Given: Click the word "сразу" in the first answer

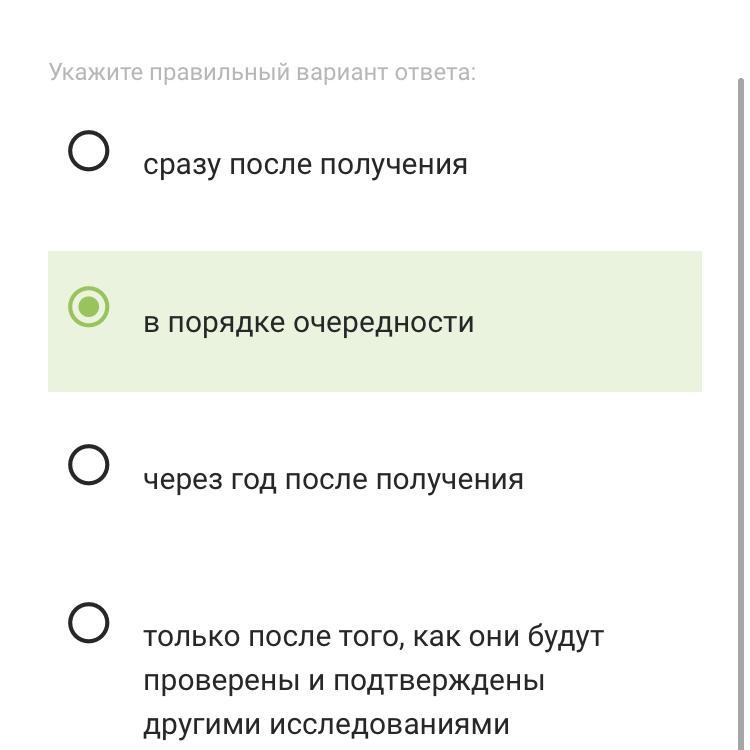Looking at the screenshot, I should tap(181, 164).
